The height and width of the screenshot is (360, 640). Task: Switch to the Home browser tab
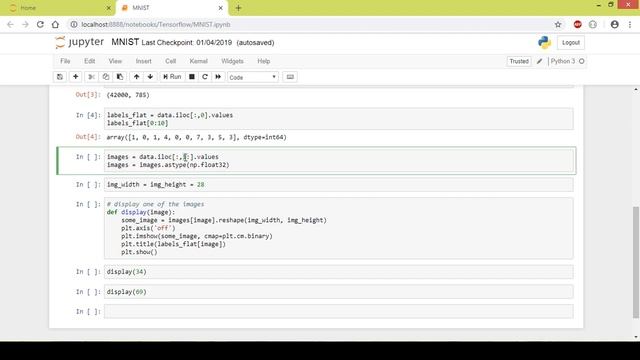(58, 8)
